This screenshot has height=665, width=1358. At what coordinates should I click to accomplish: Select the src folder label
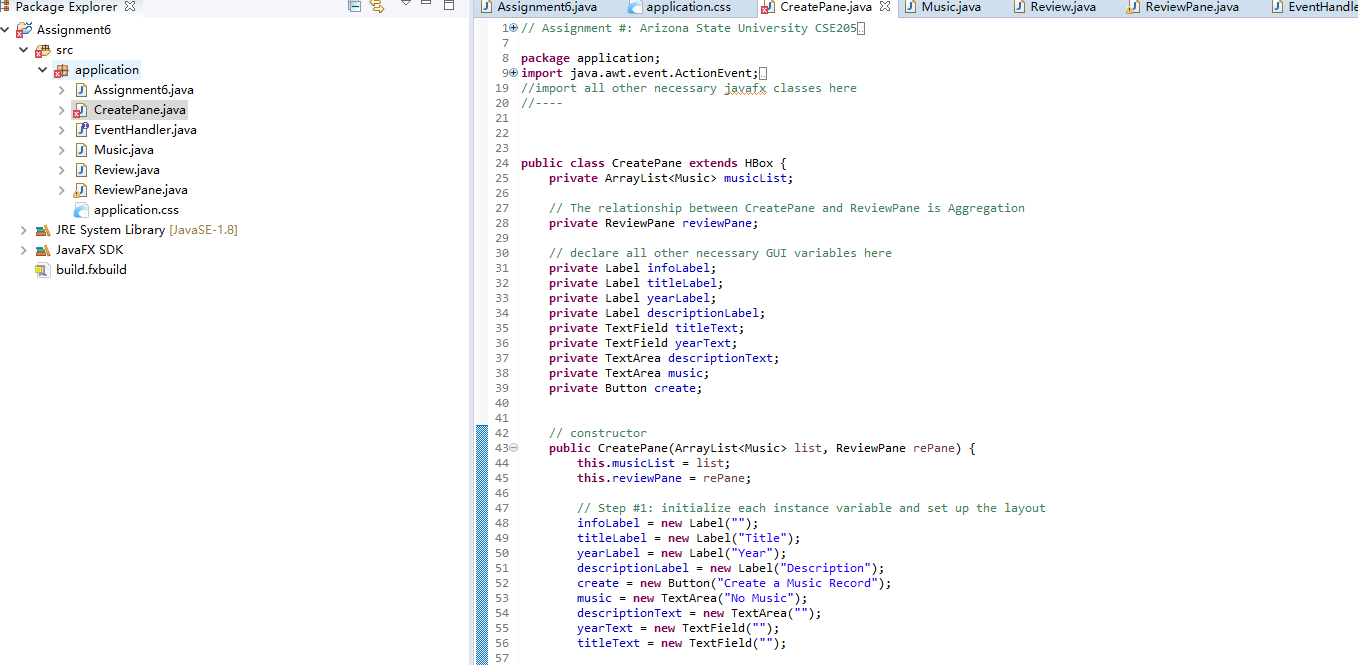click(64, 50)
